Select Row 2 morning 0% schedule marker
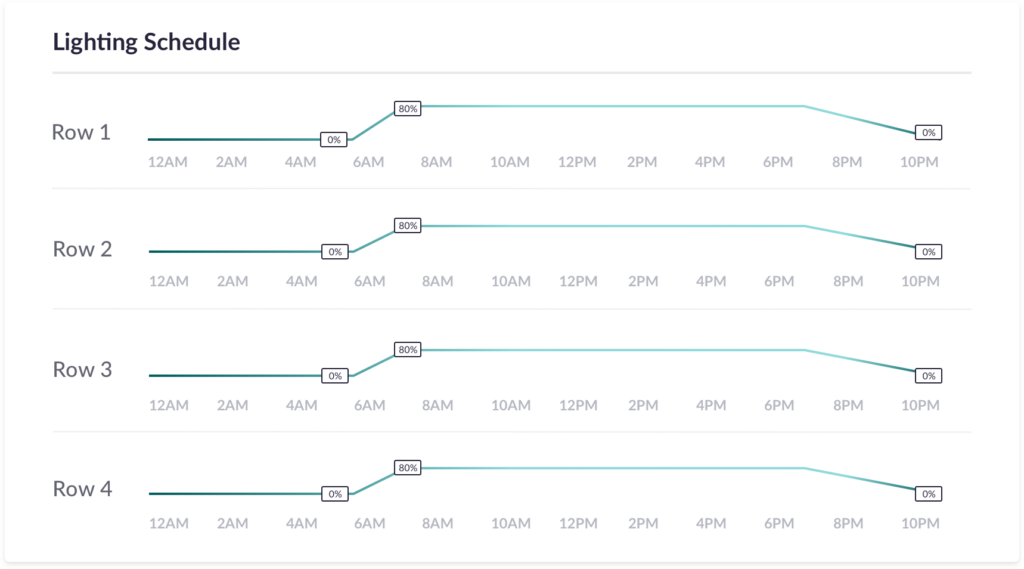1024x569 pixels. [335, 252]
